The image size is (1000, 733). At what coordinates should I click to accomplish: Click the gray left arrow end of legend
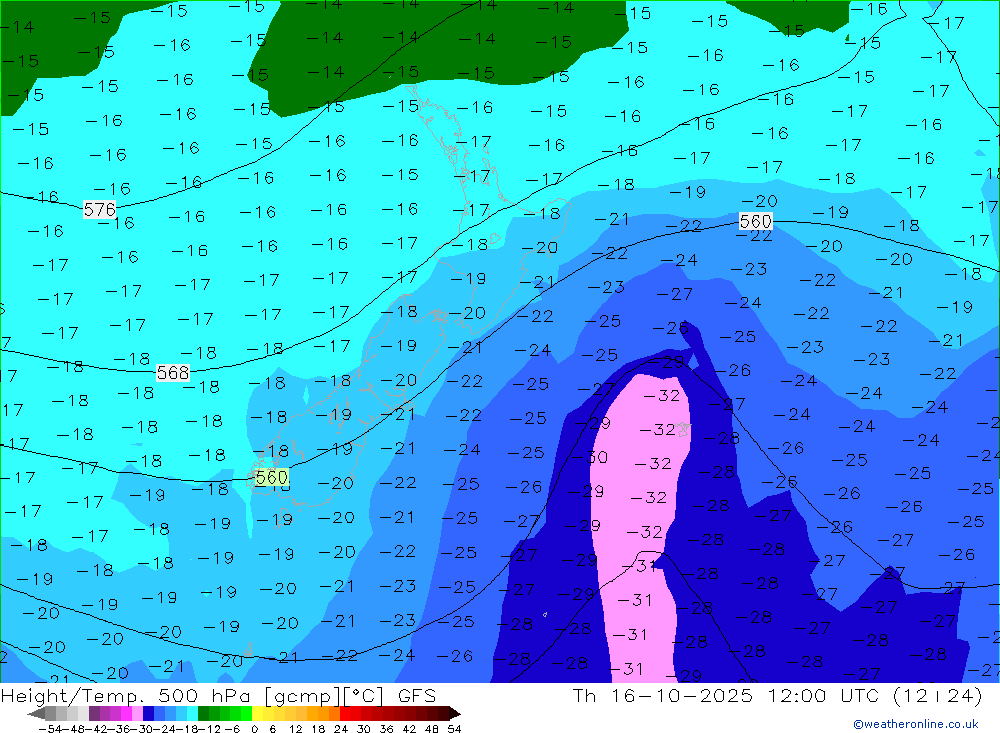click(36, 713)
